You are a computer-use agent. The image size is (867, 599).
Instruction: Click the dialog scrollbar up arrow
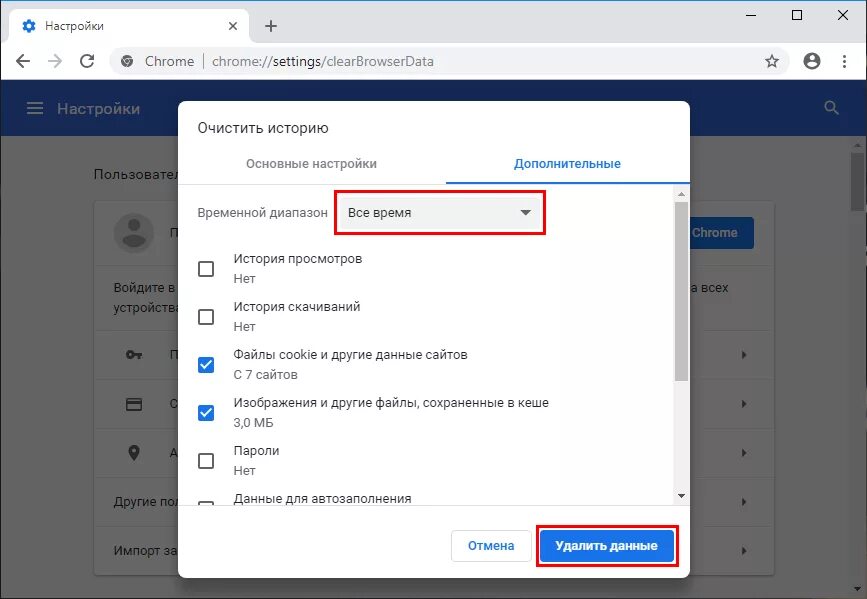click(x=681, y=194)
